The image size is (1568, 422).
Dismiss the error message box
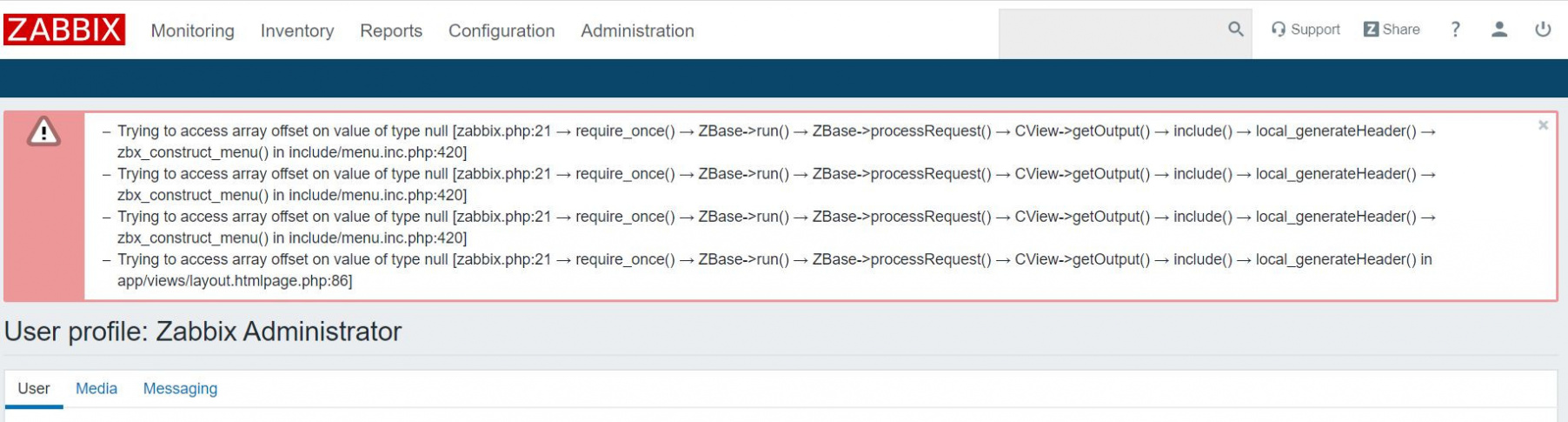tap(1543, 125)
